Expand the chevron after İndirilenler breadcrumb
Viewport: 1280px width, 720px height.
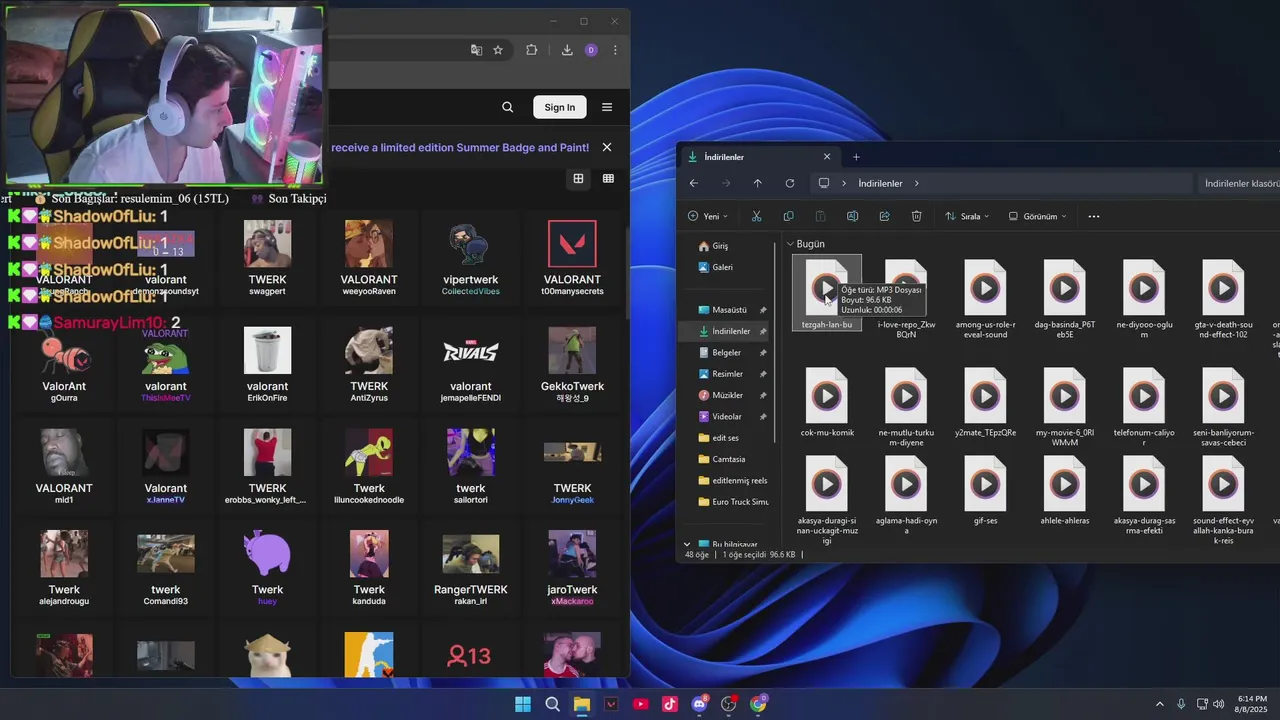pos(916,183)
